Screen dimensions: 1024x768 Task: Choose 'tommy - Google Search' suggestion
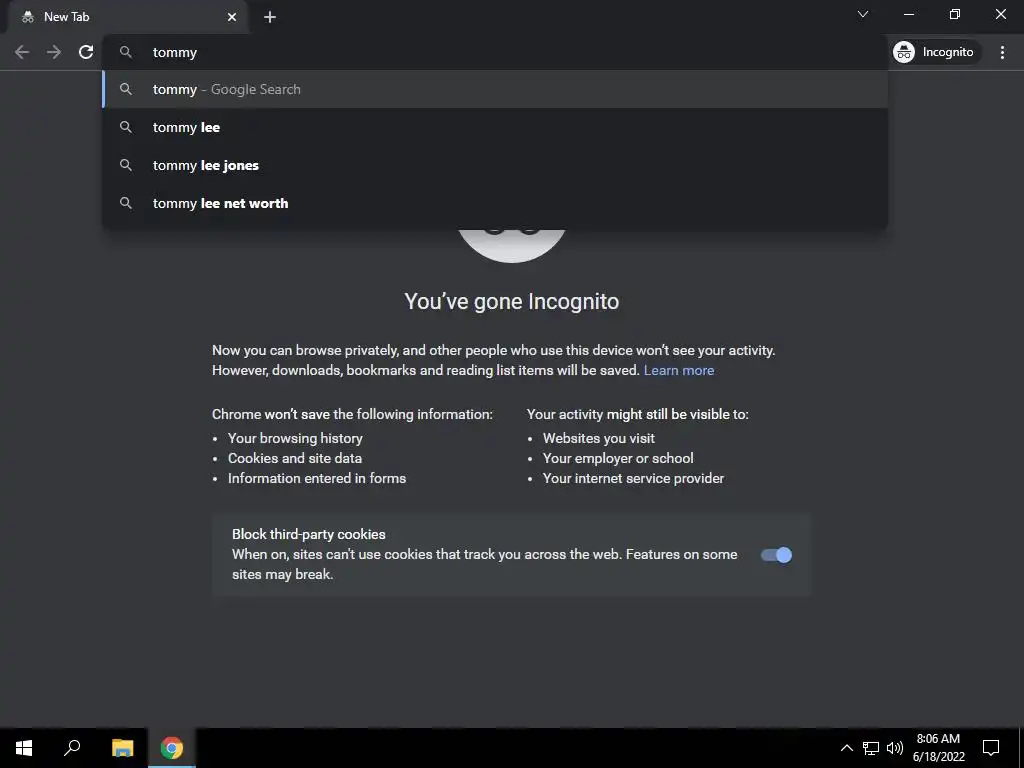click(x=495, y=89)
